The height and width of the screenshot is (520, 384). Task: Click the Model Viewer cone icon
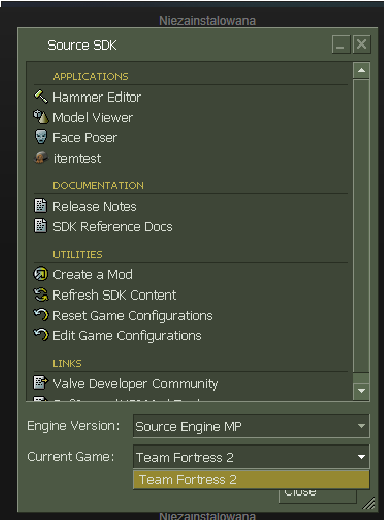(41, 117)
